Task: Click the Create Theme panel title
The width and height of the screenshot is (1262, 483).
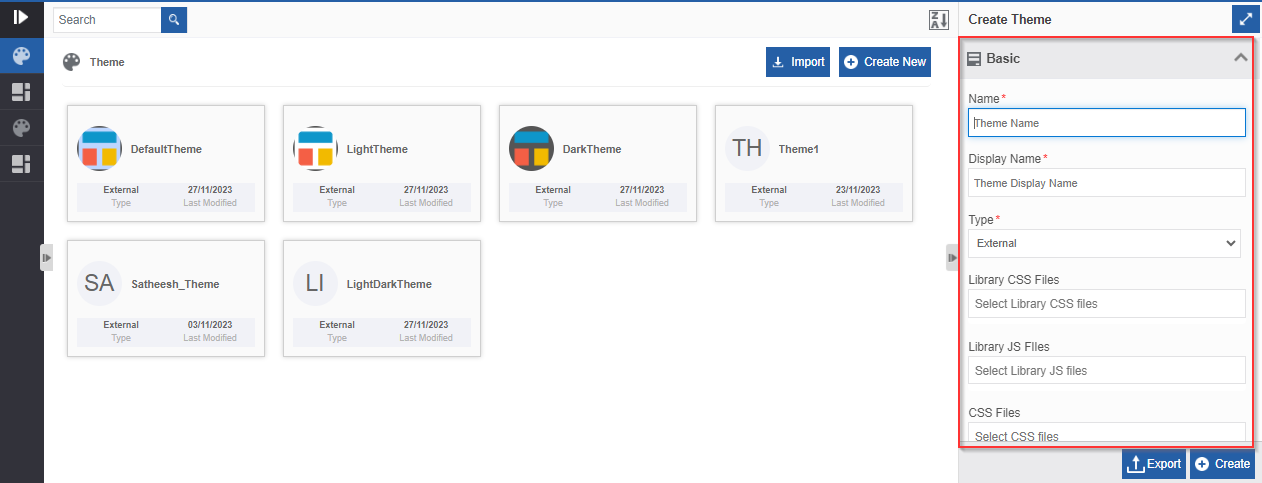Action: pos(1010,19)
